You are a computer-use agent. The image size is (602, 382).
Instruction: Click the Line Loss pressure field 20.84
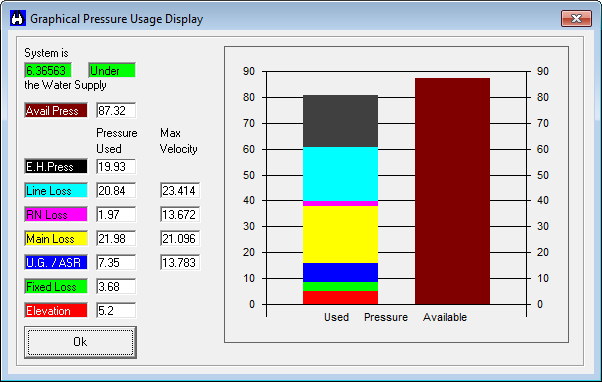click(x=116, y=190)
